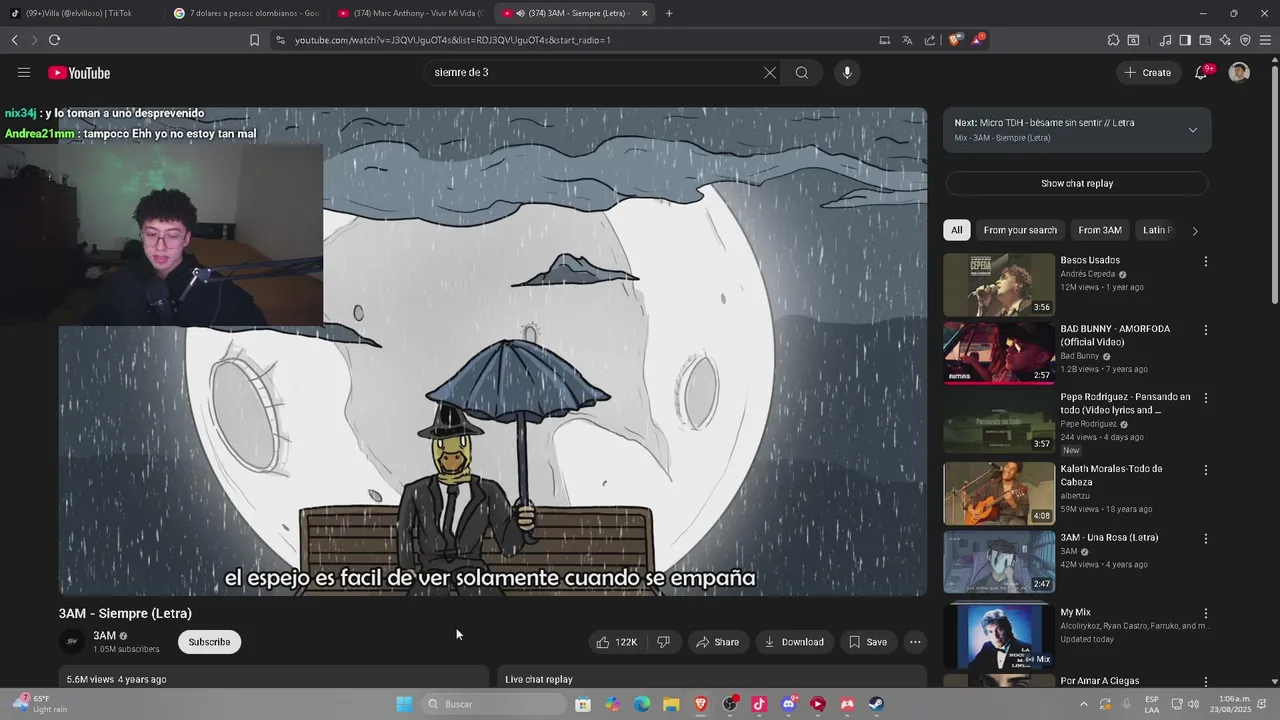Run search with the magnifier button

pyautogui.click(x=802, y=73)
